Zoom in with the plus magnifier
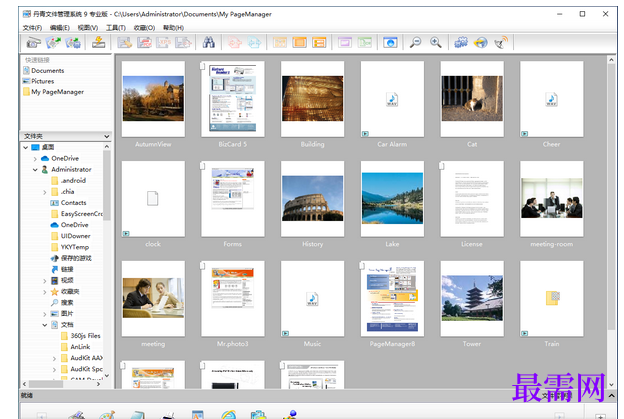 435,42
